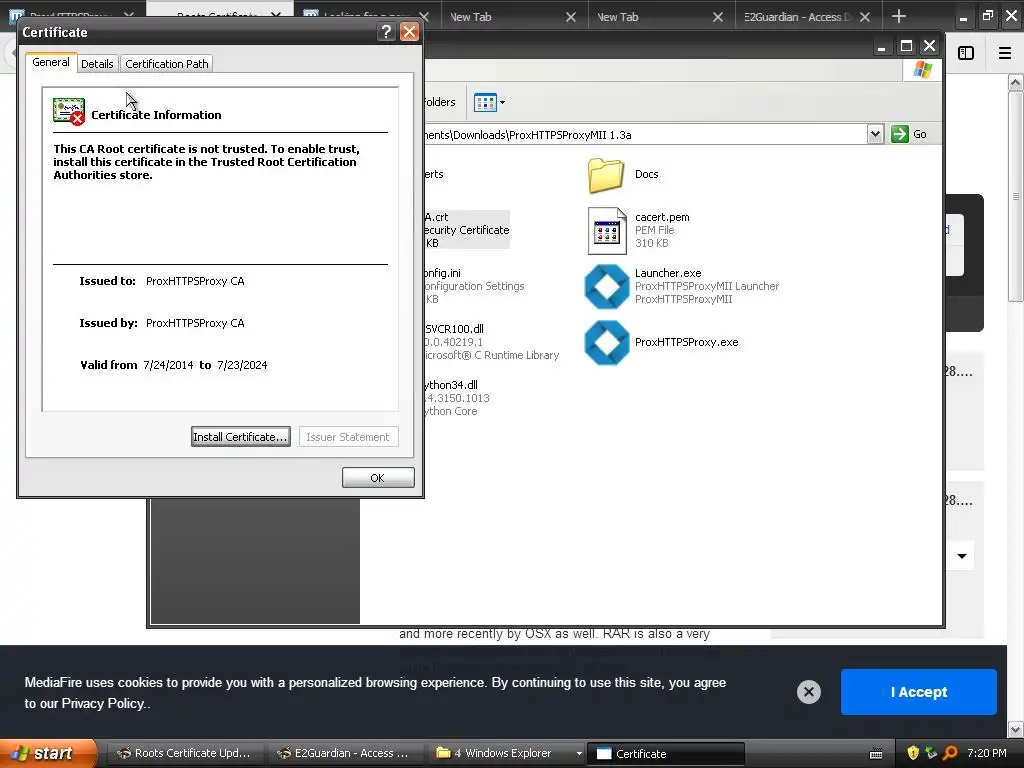Select the python34.dll file entry

tap(457, 398)
